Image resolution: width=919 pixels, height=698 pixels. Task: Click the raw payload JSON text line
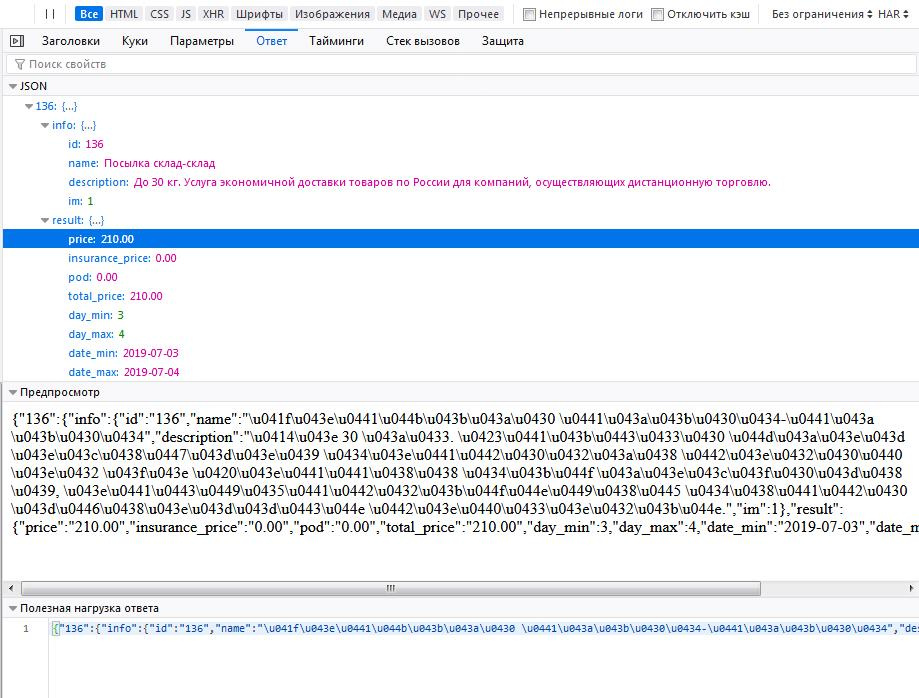(485, 629)
